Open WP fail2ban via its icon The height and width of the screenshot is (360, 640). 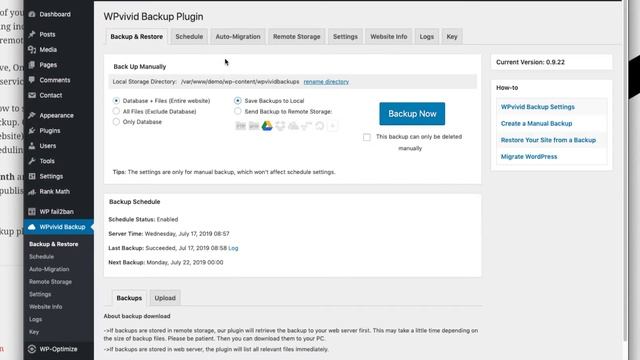pyautogui.click(x=32, y=211)
